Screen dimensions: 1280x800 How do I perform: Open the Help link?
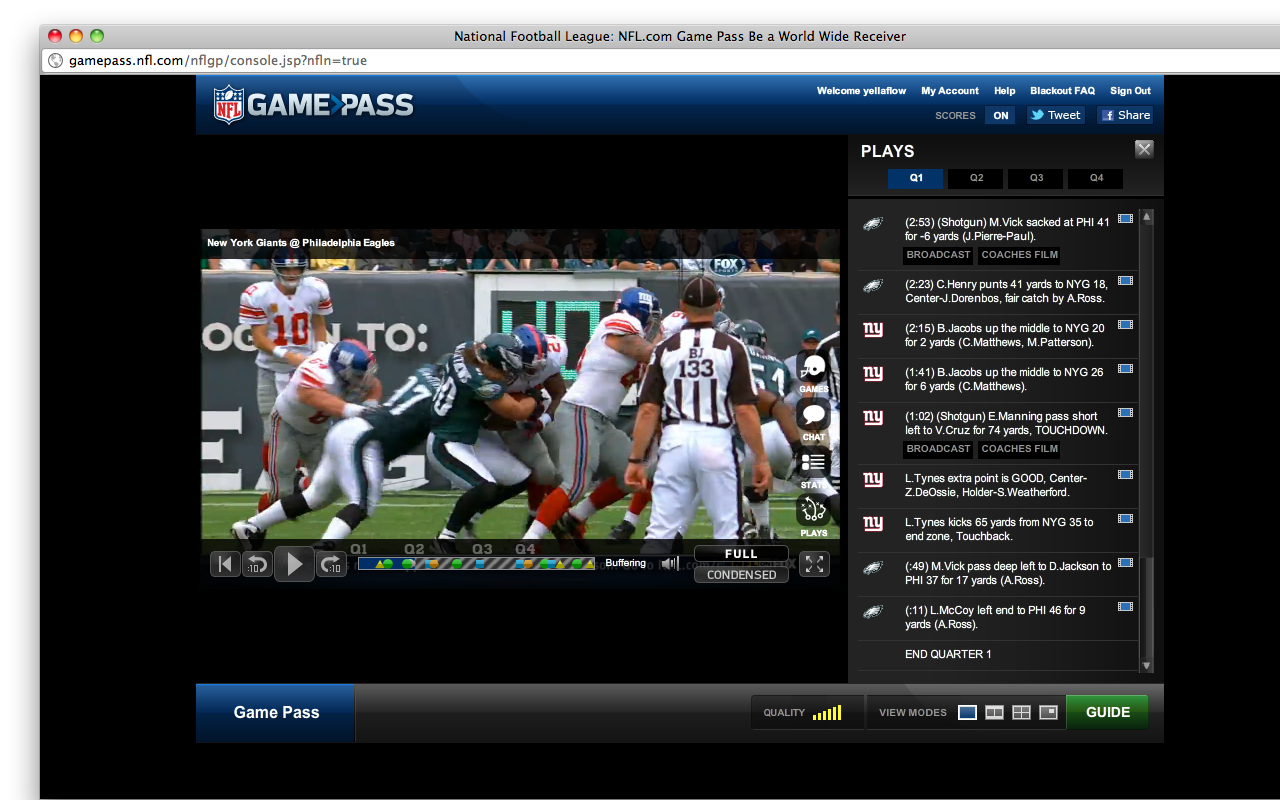pos(1005,91)
